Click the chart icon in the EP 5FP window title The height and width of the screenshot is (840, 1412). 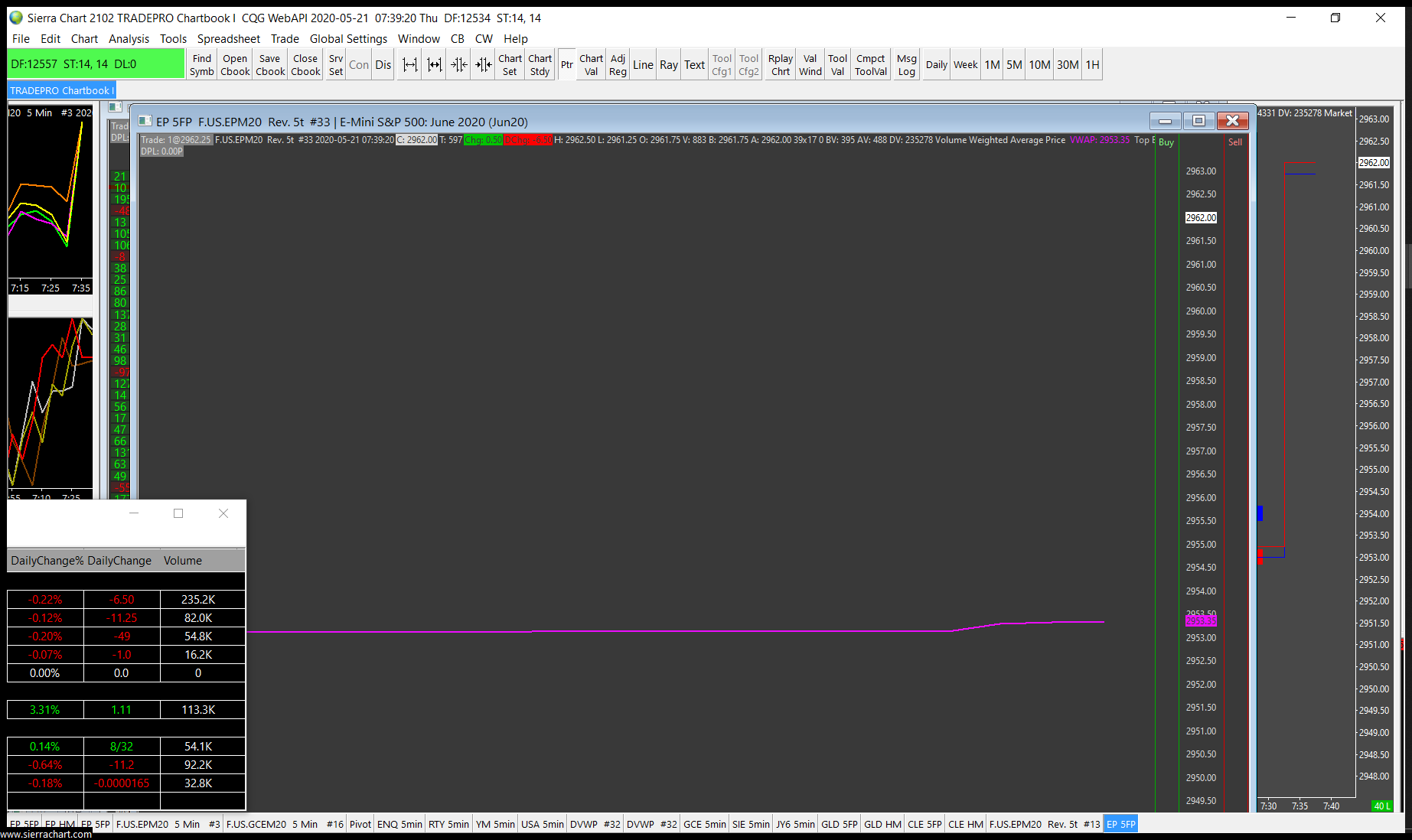[144, 121]
